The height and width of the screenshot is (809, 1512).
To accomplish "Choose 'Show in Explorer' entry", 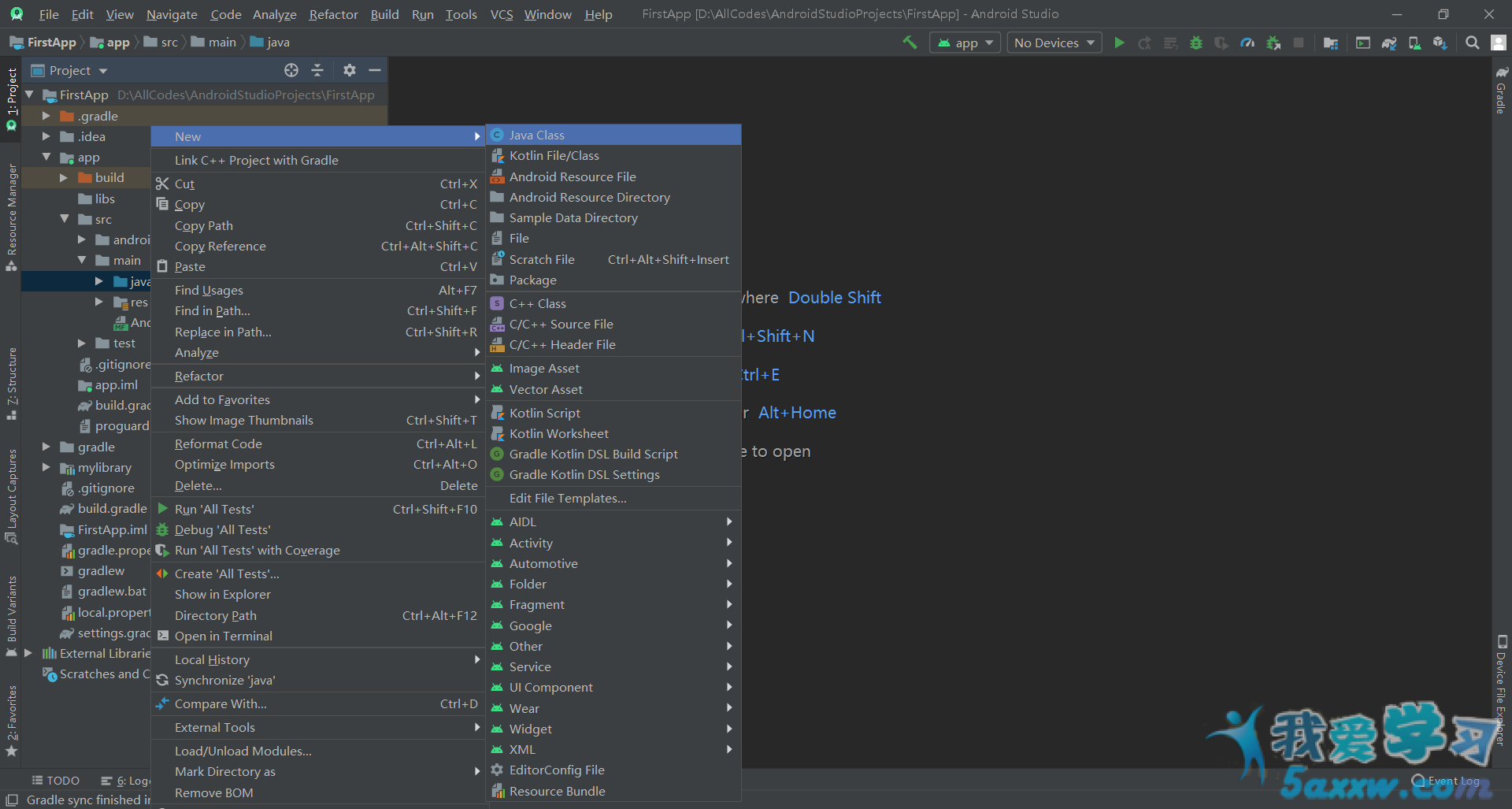I will 317,594.
